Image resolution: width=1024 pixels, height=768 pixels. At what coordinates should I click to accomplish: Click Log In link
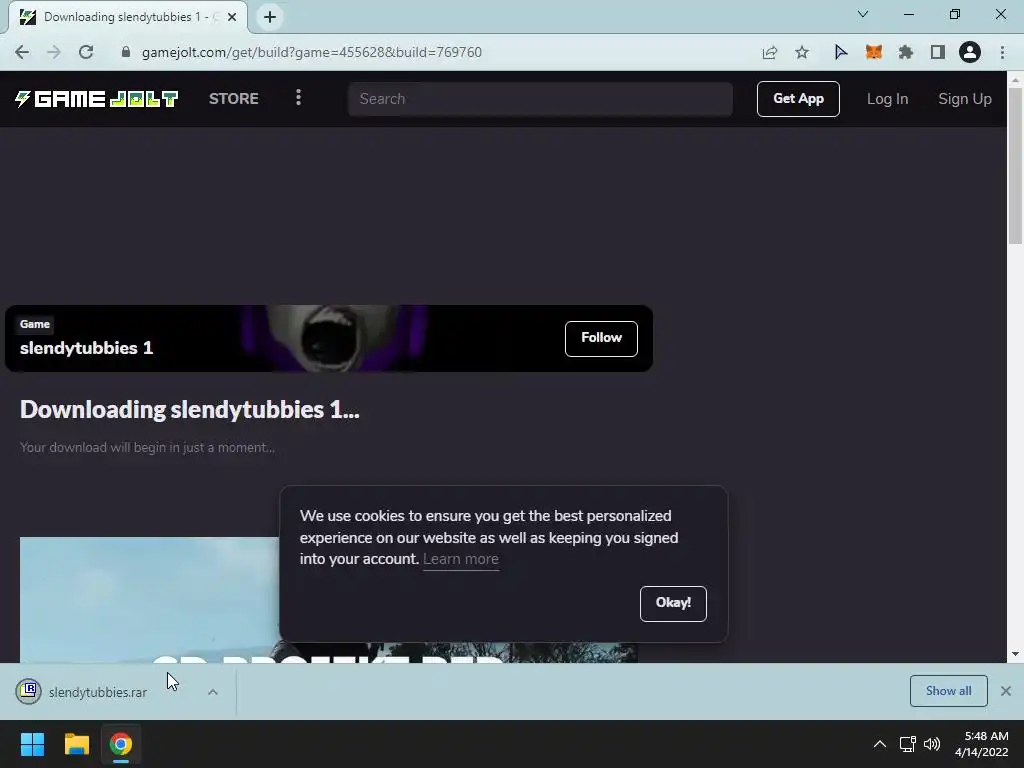point(887,99)
